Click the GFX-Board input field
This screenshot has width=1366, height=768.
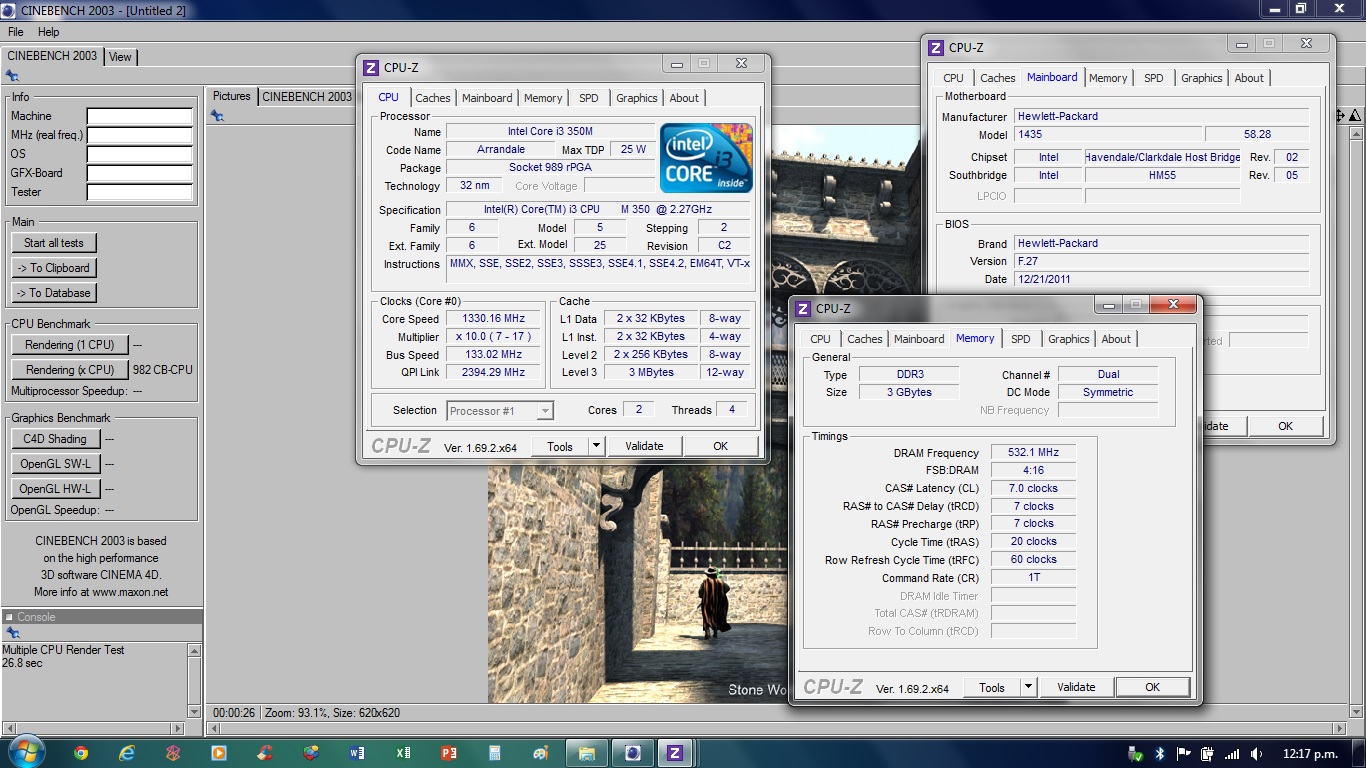click(x=140, y=174)
